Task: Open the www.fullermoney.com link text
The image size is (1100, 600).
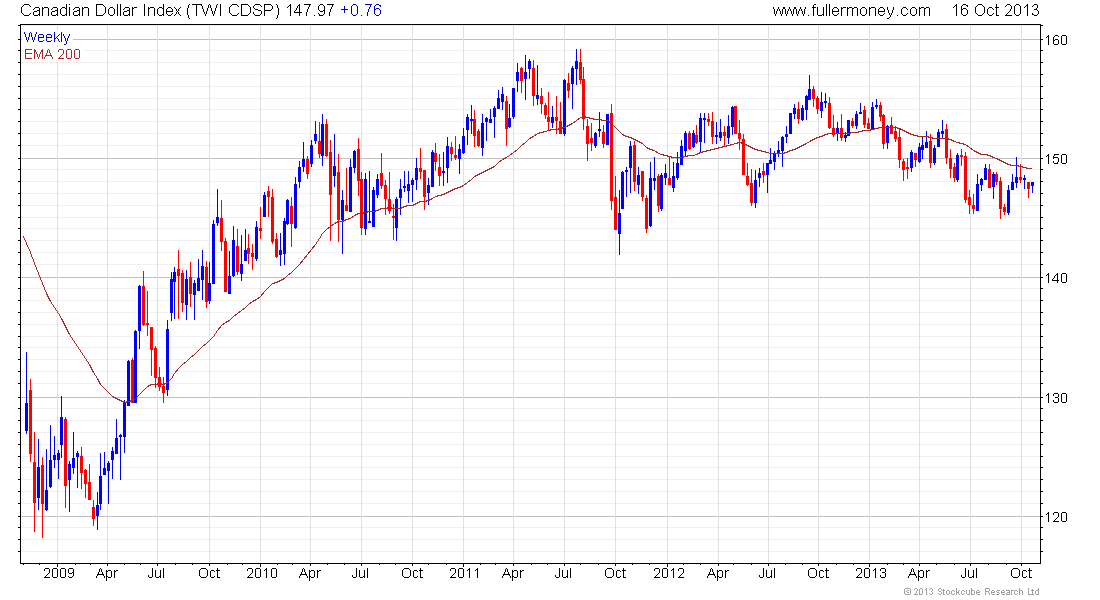Action: coord(852,11)
